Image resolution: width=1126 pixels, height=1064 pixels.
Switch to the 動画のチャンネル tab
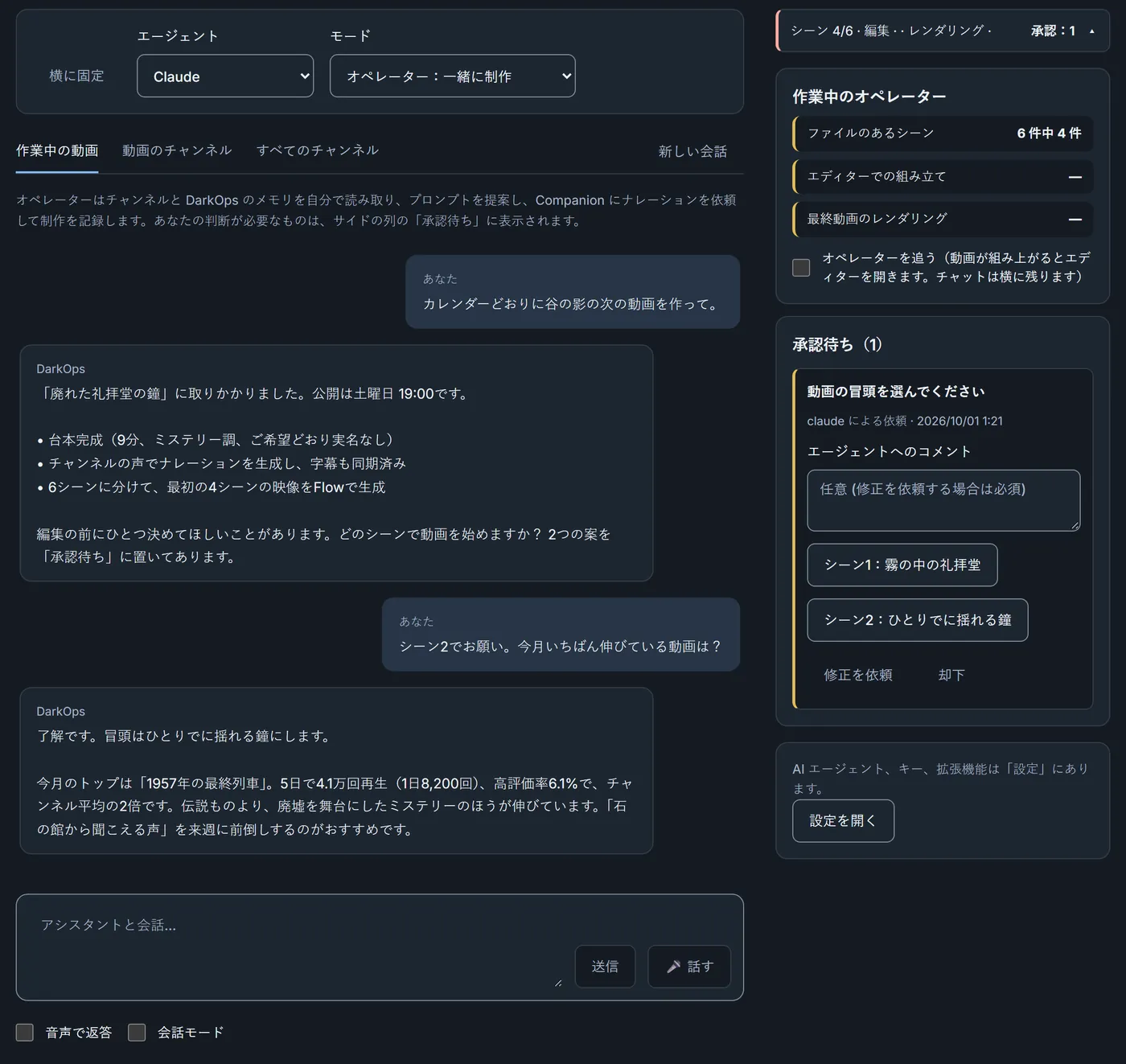177,150
